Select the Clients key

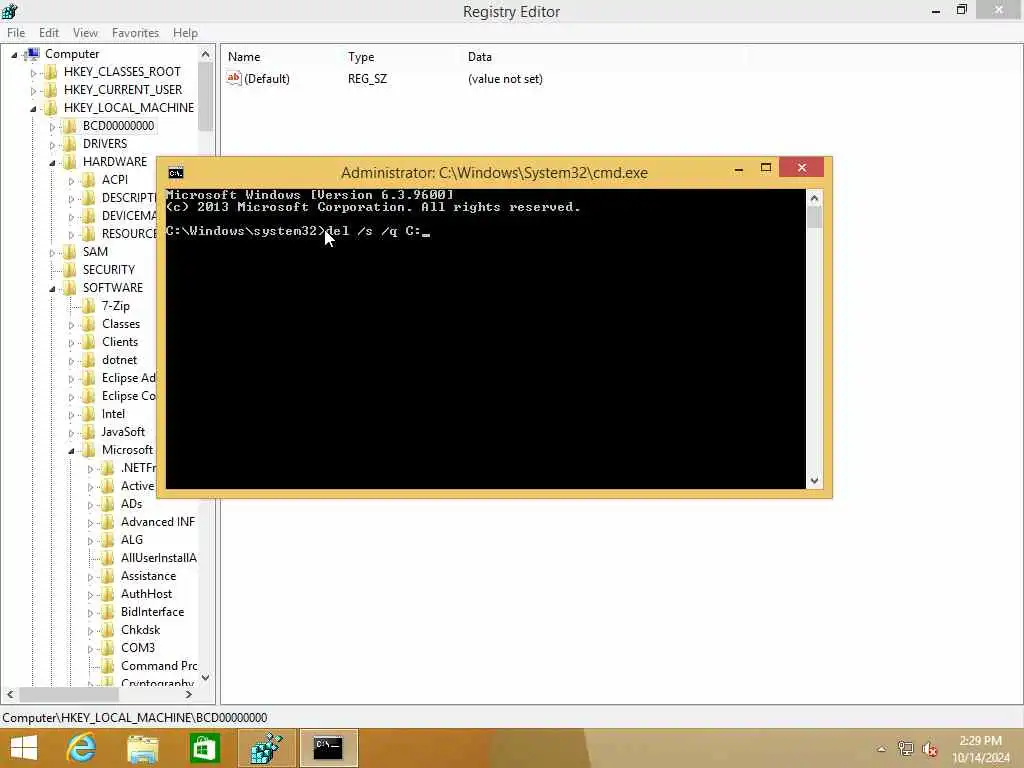pyautogui.click(x=120, y=342)
